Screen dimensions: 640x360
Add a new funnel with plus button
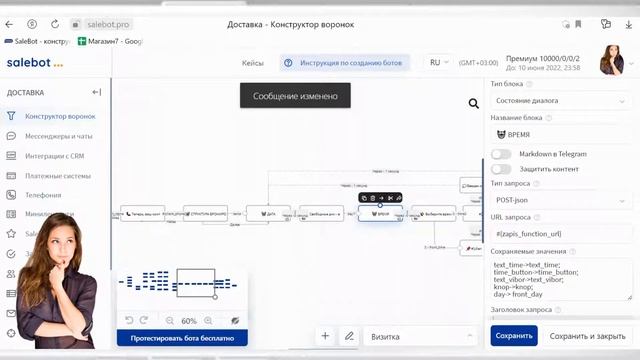[x=325, y=336]
